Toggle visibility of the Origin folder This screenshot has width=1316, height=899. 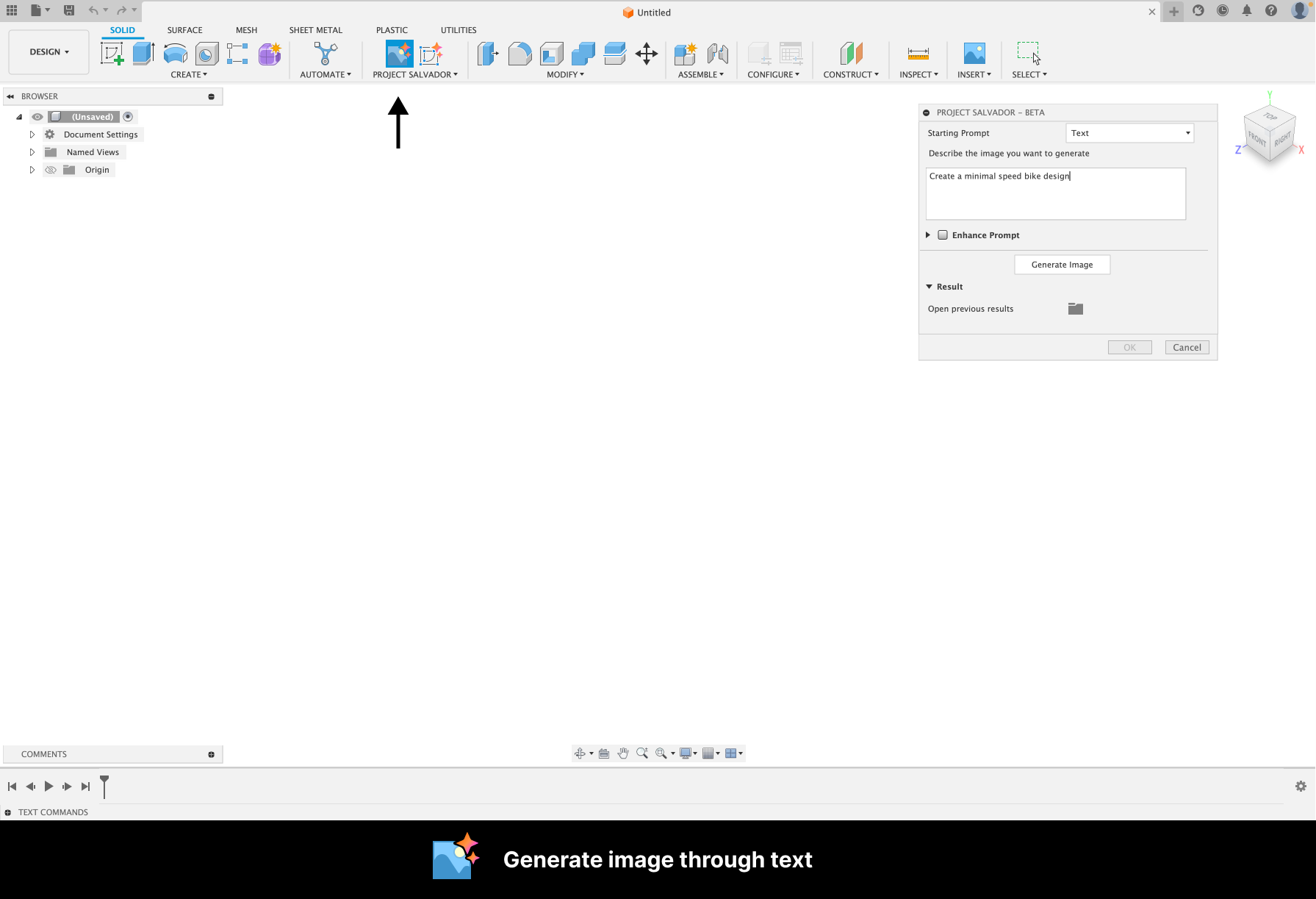[51, 170]
